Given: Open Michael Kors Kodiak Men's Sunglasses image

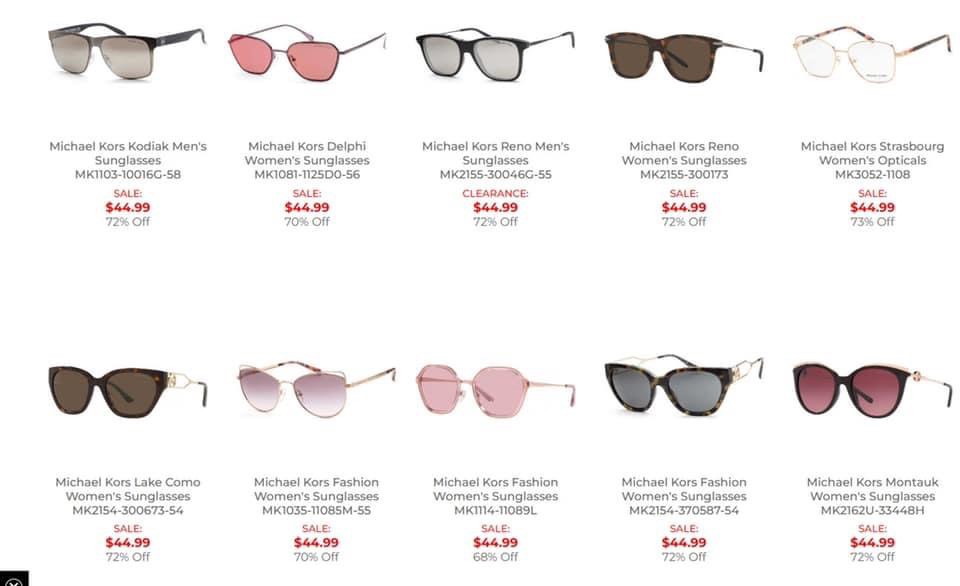Looking at the screenshot, I should tap(127, 51).
